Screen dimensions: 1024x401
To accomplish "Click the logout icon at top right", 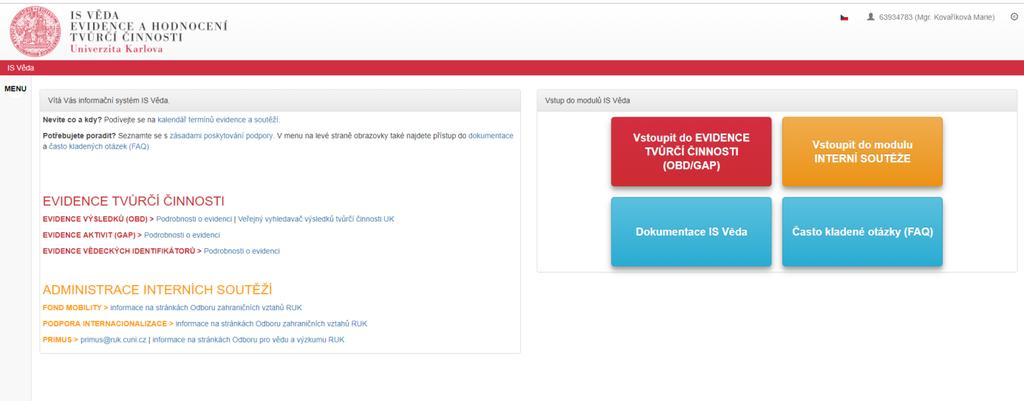I will (1013, 18).
